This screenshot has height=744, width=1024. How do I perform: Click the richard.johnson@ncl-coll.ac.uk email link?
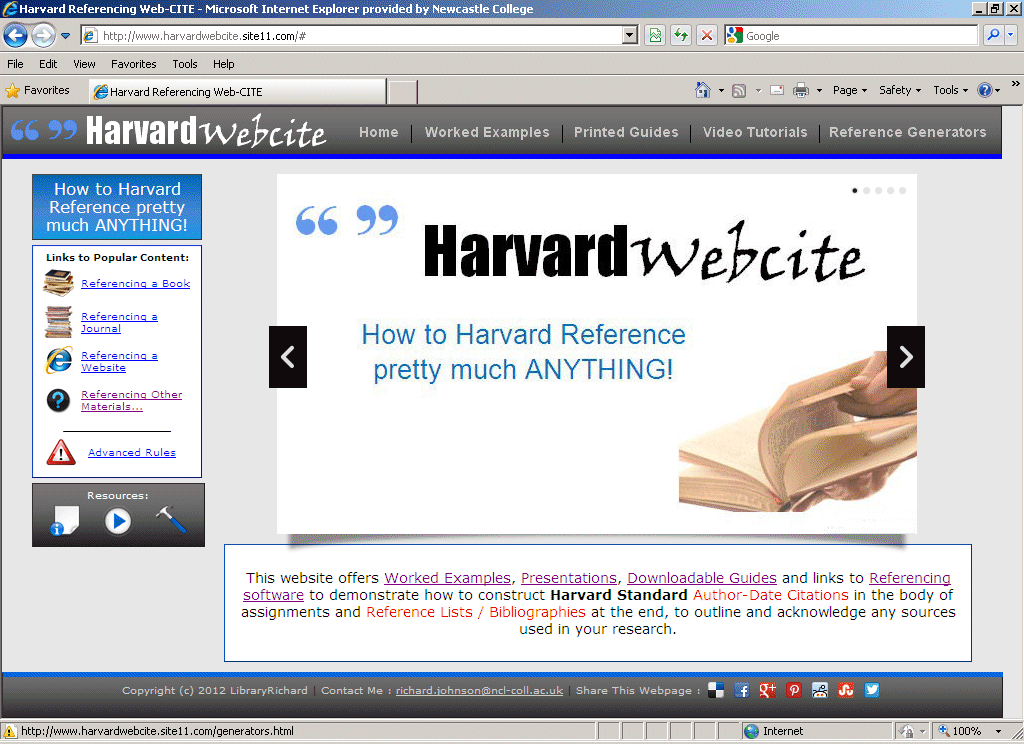tap(479, 690)
